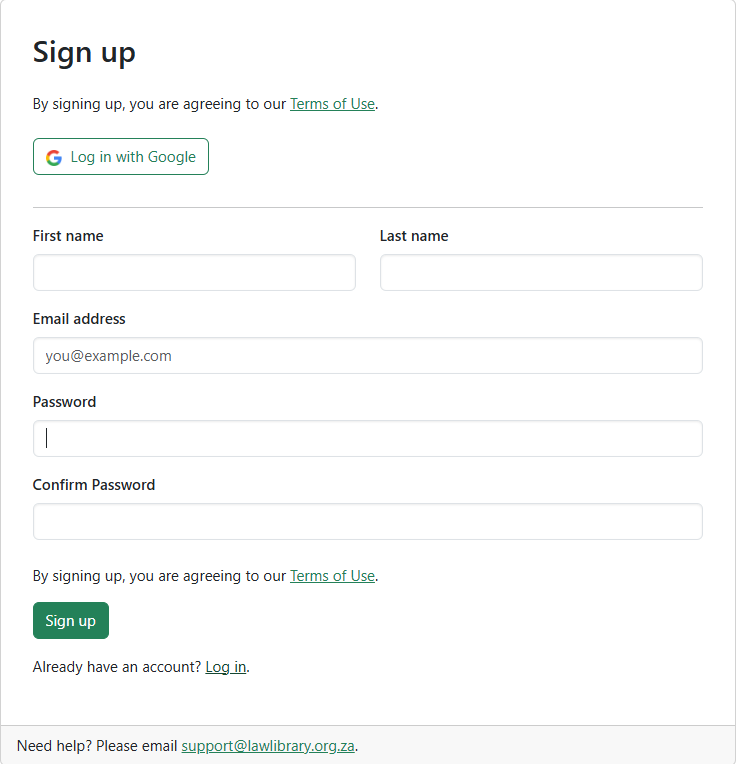Submit the form with green Sign up button
The width and height of the screenshot is (737, 764).
click(x=71, y=620)
